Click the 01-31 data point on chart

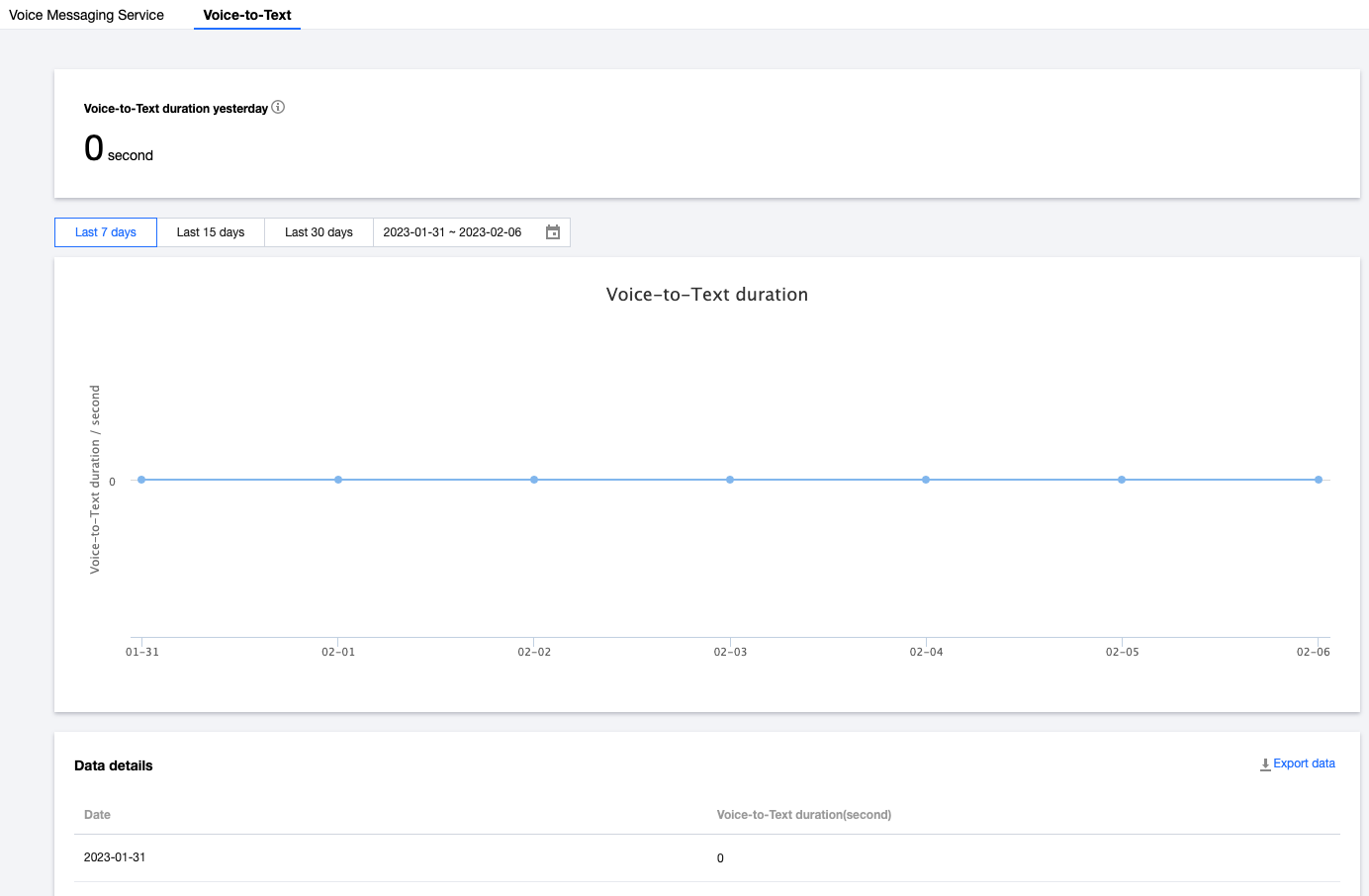click(x=141, y=480)
